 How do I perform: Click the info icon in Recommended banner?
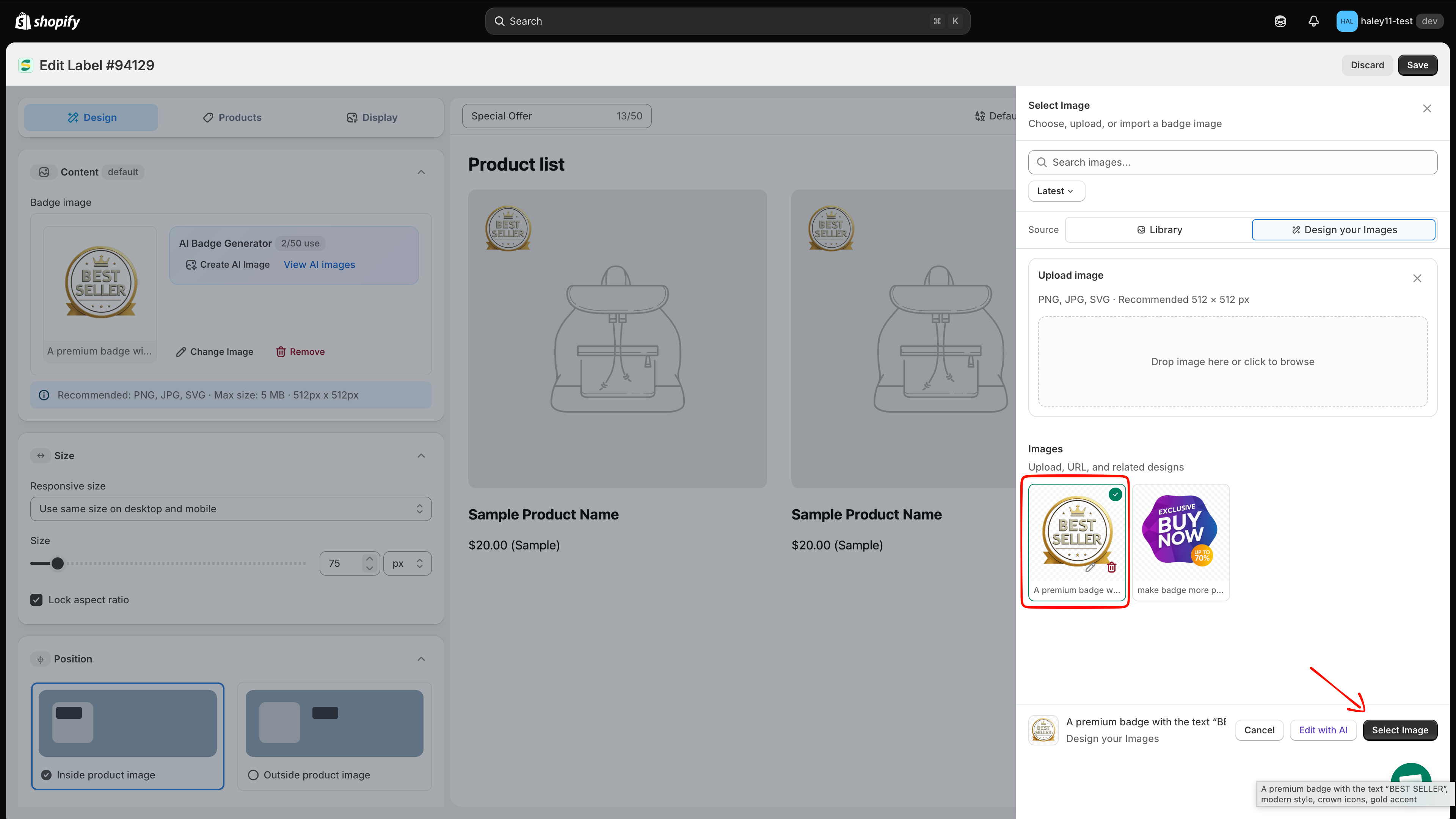(x=44, y=395)
